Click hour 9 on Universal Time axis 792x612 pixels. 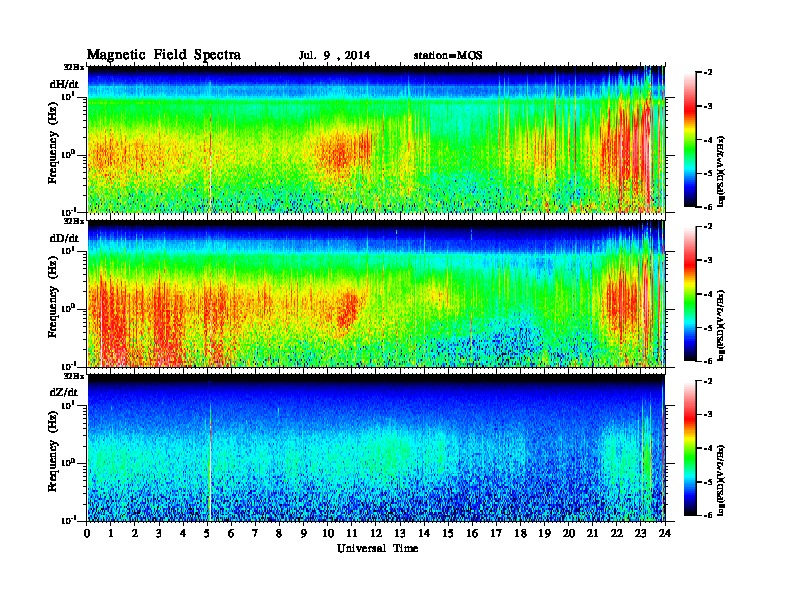tap(304, 534)
